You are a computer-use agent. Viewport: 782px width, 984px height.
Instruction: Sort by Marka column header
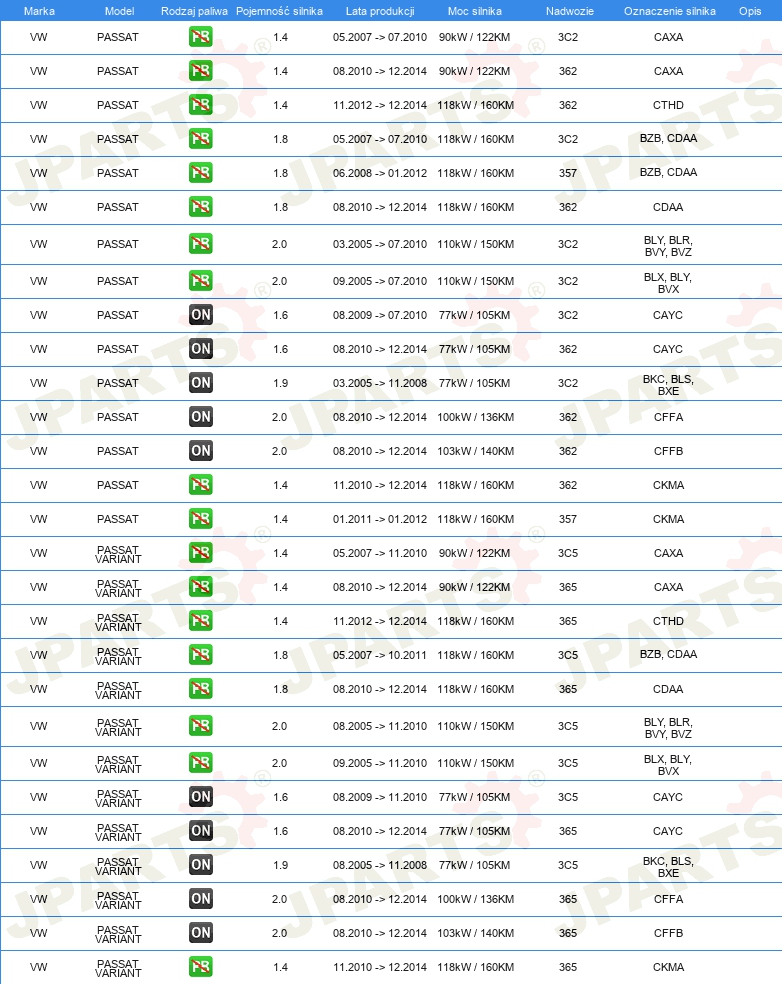coord(39,11)
